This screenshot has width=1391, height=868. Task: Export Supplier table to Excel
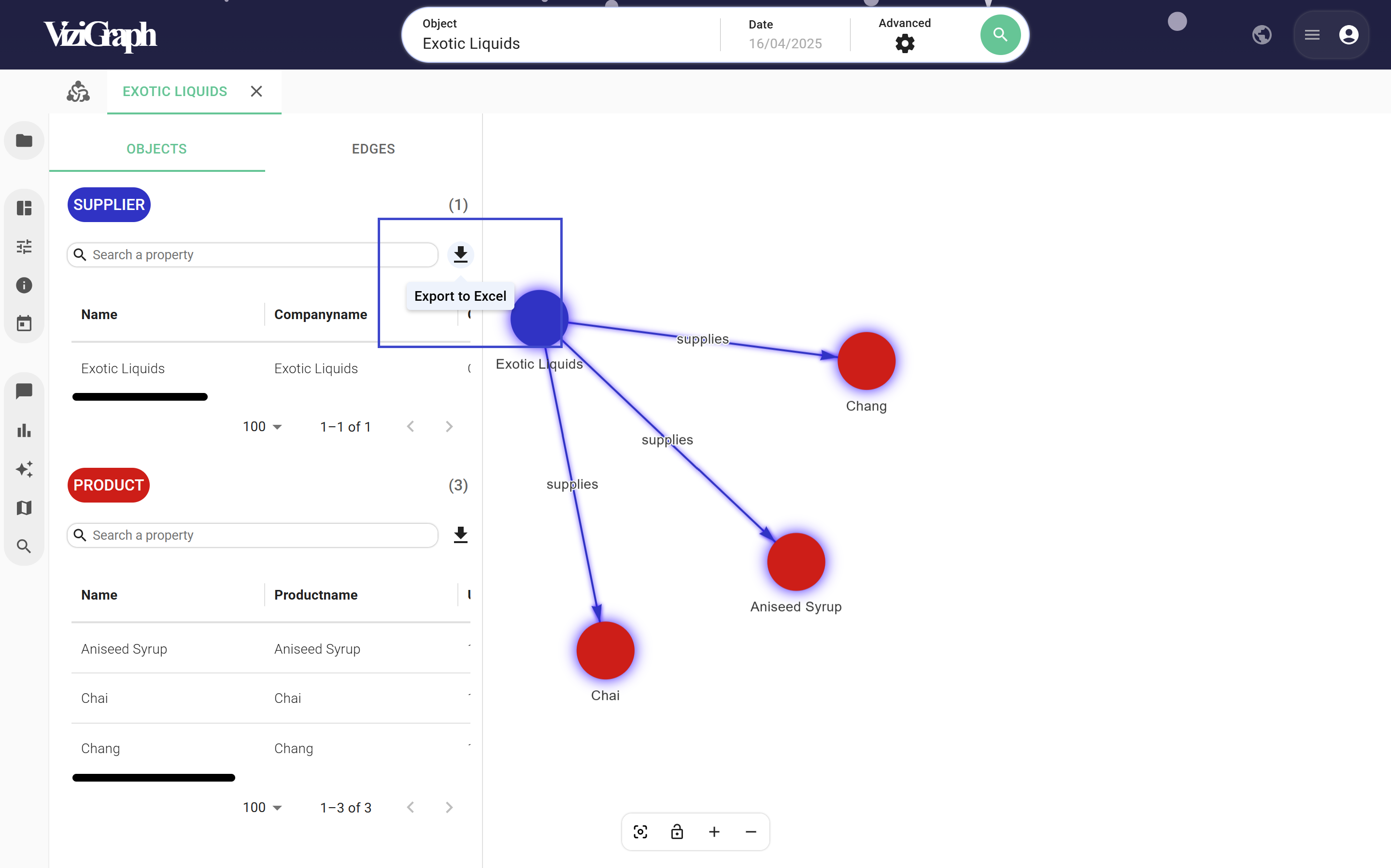460,254
